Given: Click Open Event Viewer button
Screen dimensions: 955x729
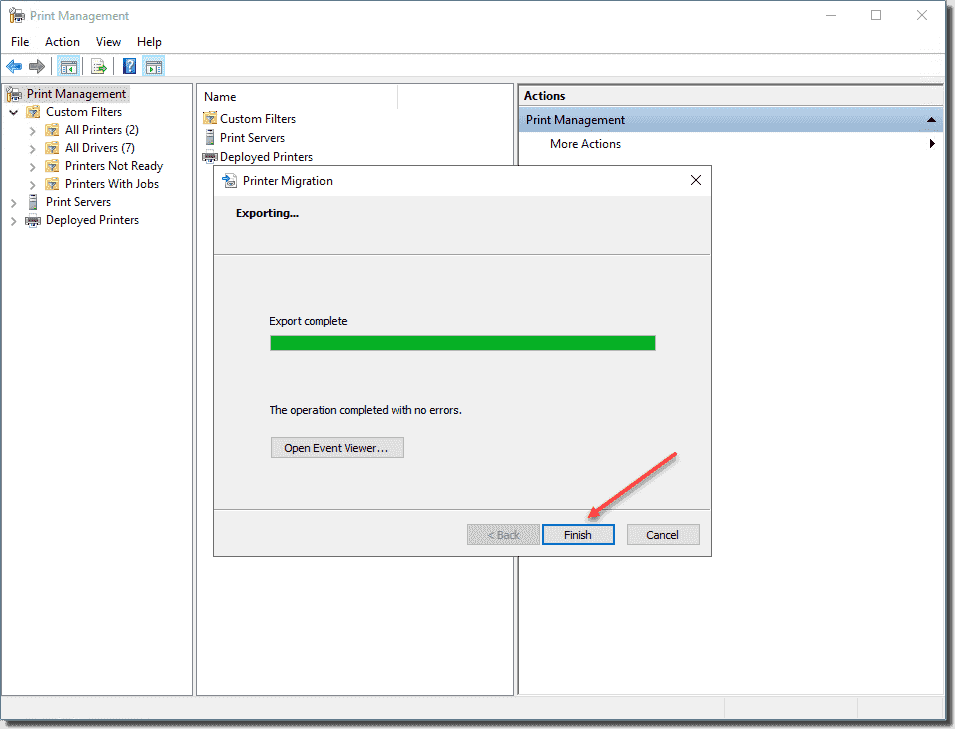Looking at the screenshot, I should tap(337, 447).
